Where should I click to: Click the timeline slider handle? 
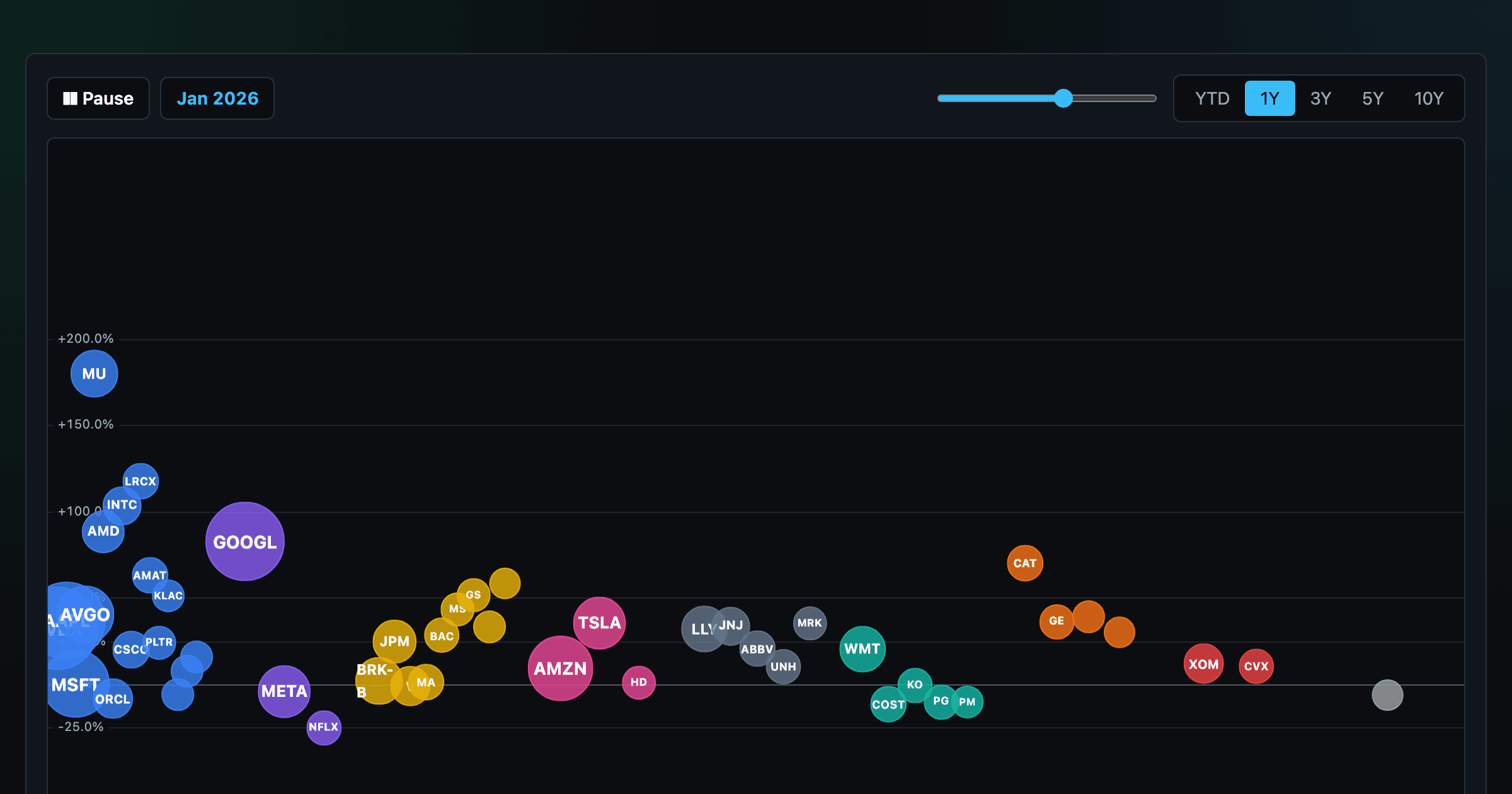click(1063, 98)
